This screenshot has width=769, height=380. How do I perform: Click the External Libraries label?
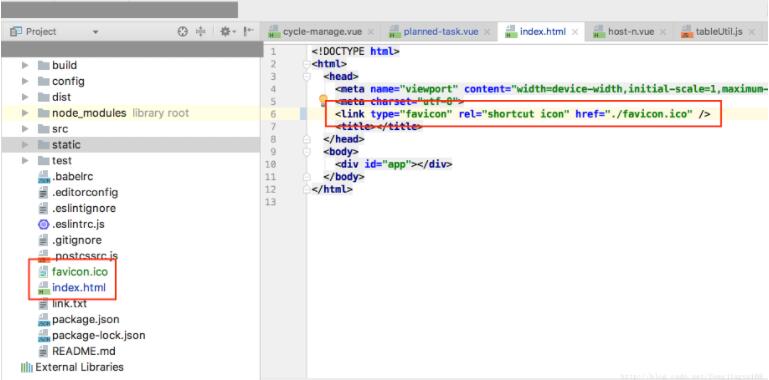[79, 367]
